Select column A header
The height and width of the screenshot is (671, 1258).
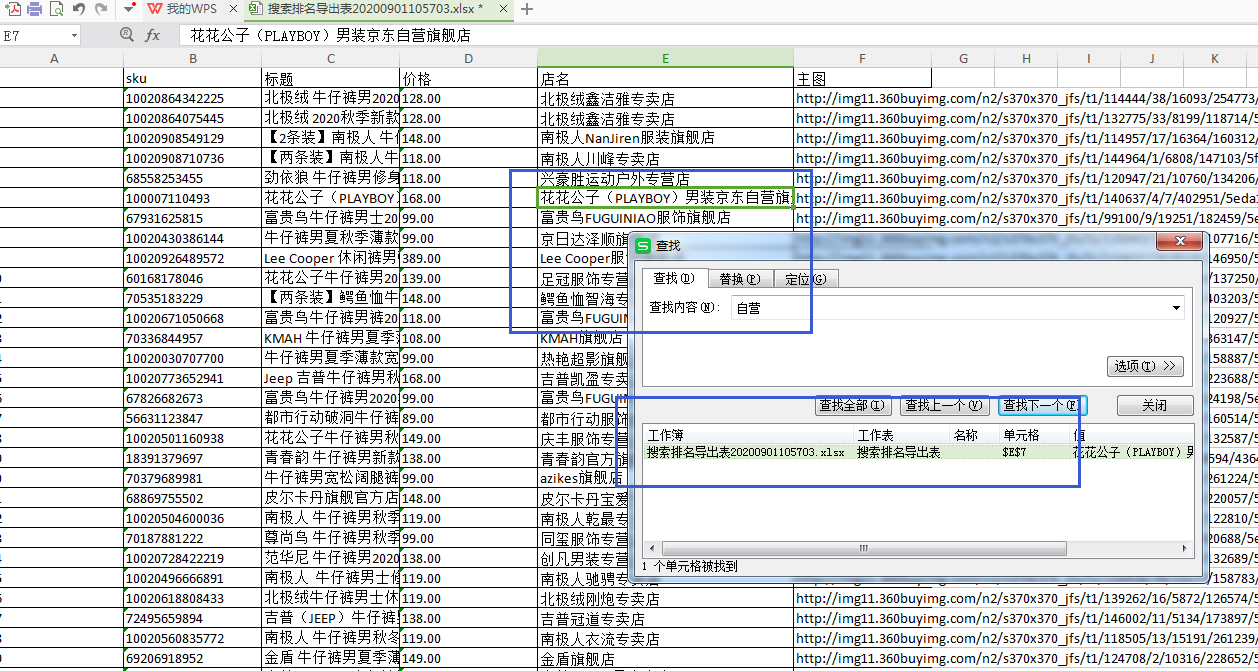click(x=54, y=59)
